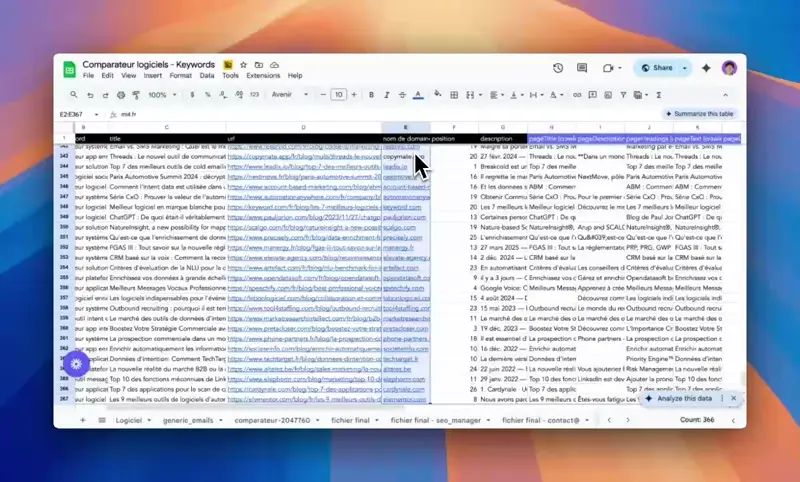Click the move to folder icon

point(259,65)
